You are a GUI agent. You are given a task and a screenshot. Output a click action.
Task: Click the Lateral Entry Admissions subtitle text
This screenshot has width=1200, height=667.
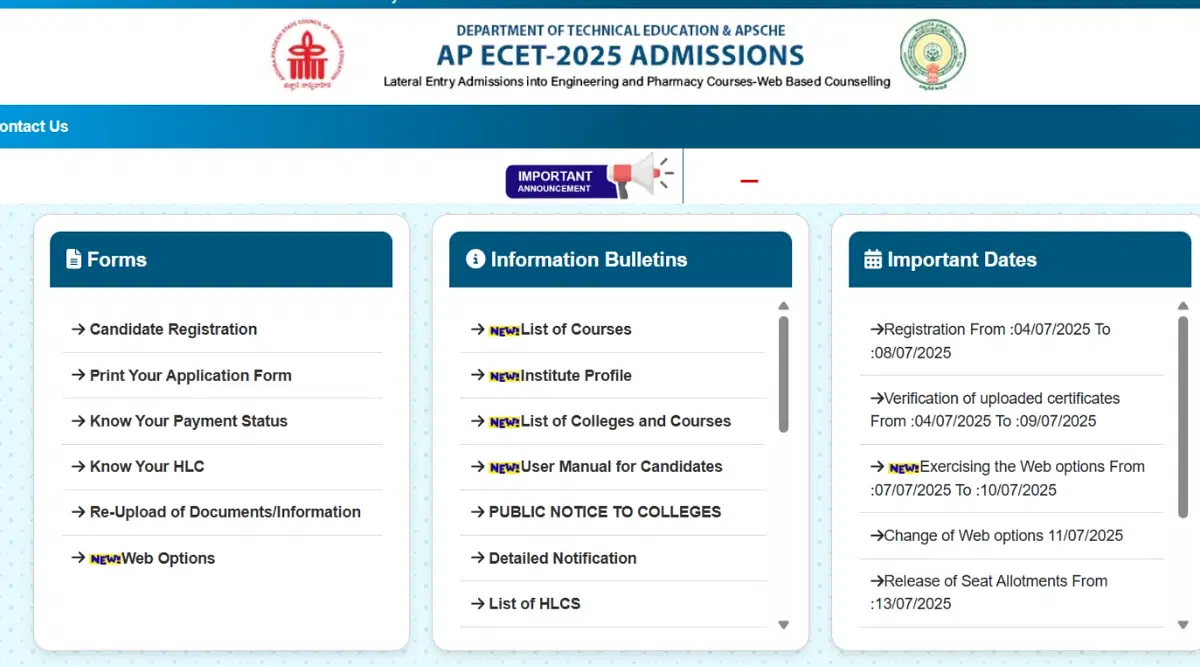click(637, 82)
